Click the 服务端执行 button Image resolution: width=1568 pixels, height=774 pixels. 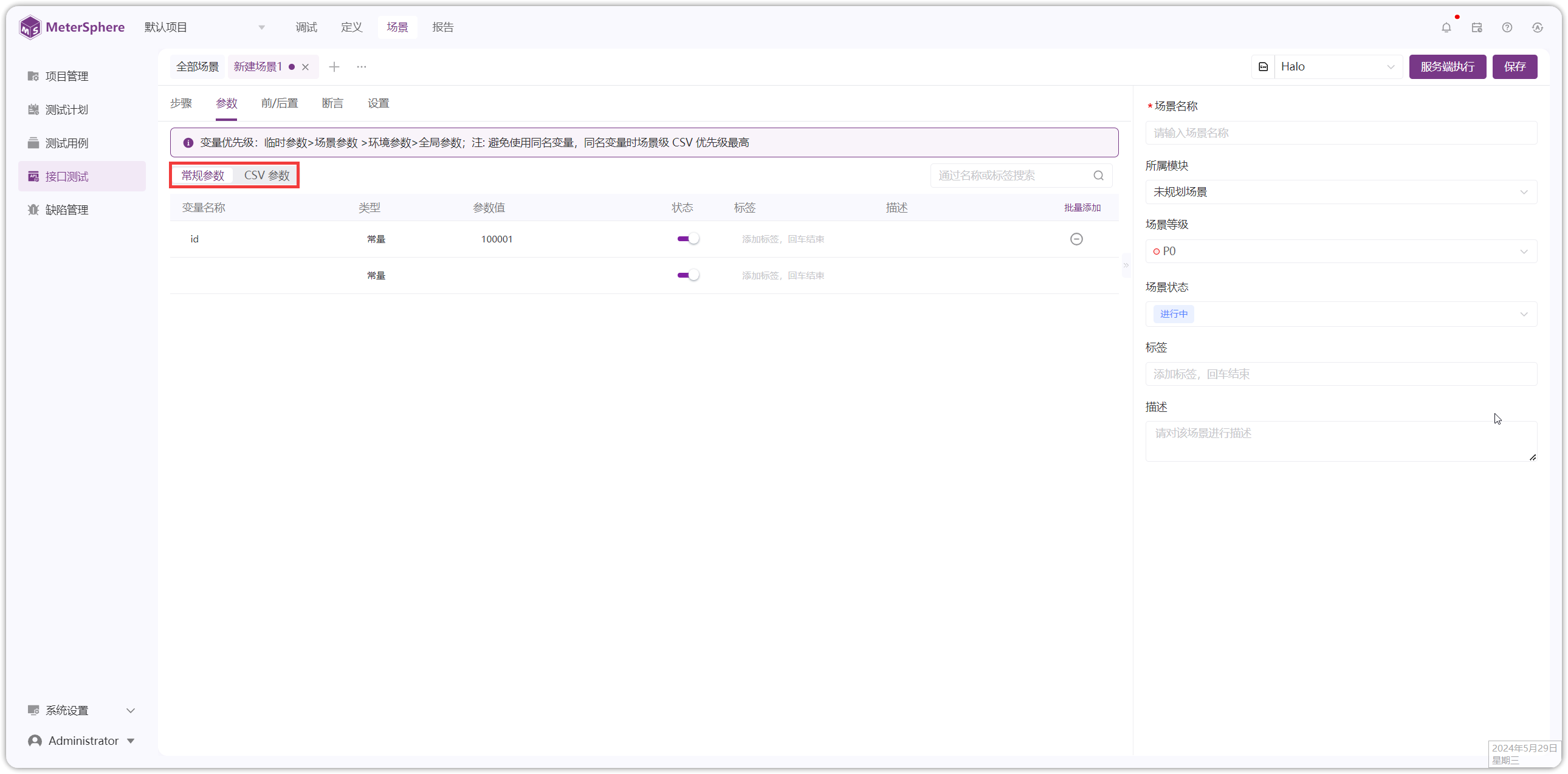(1448, 67)
